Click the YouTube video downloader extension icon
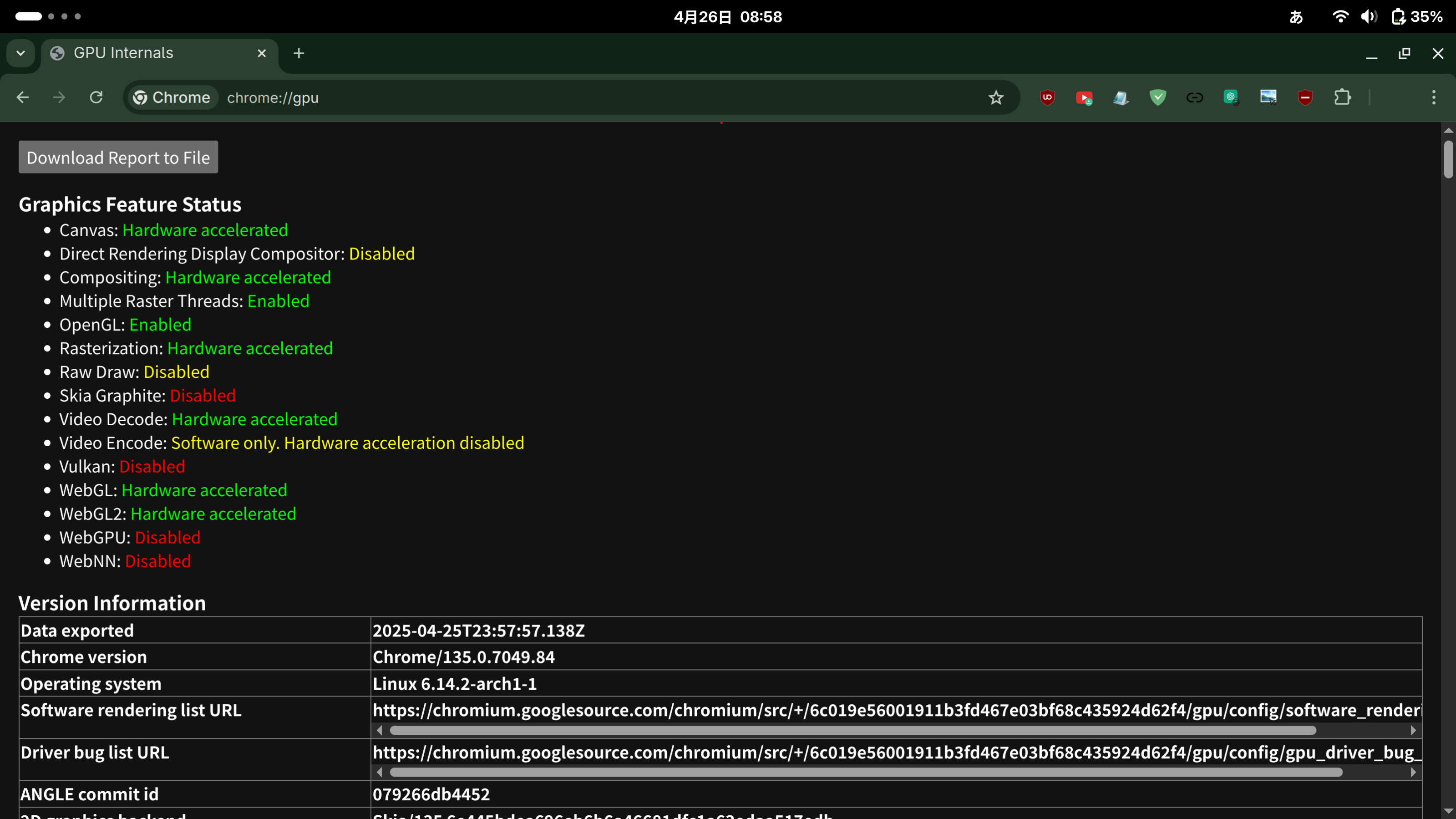Screen dimensions: 1456x819 tap(1084, 98)
